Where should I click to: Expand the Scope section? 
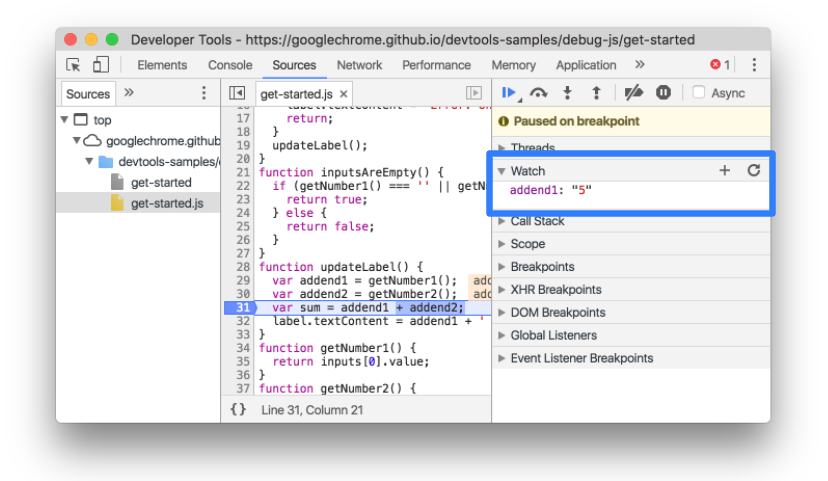tap(502, 244)
